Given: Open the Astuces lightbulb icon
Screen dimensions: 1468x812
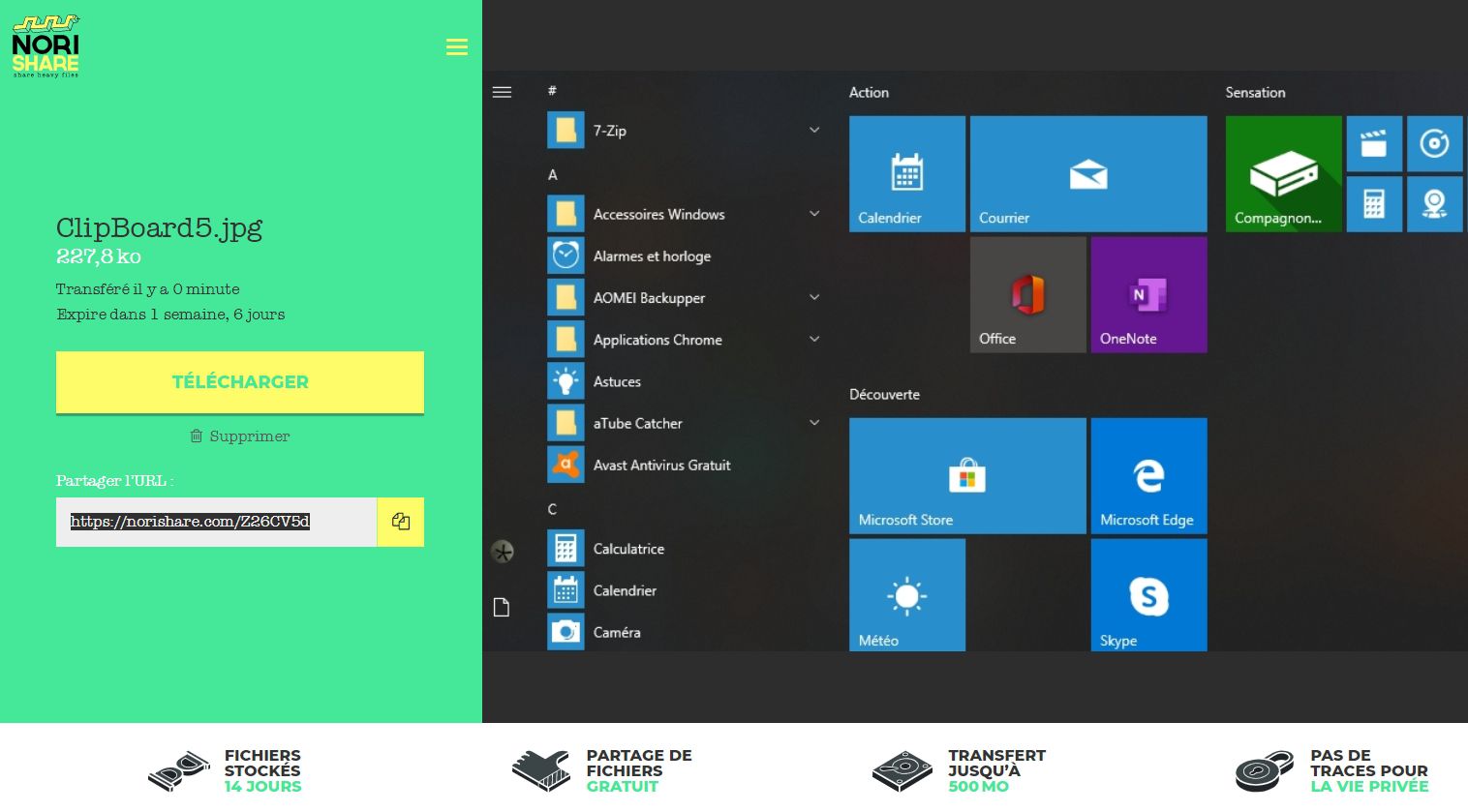Looking at the screenshot, I should (566, 381).
